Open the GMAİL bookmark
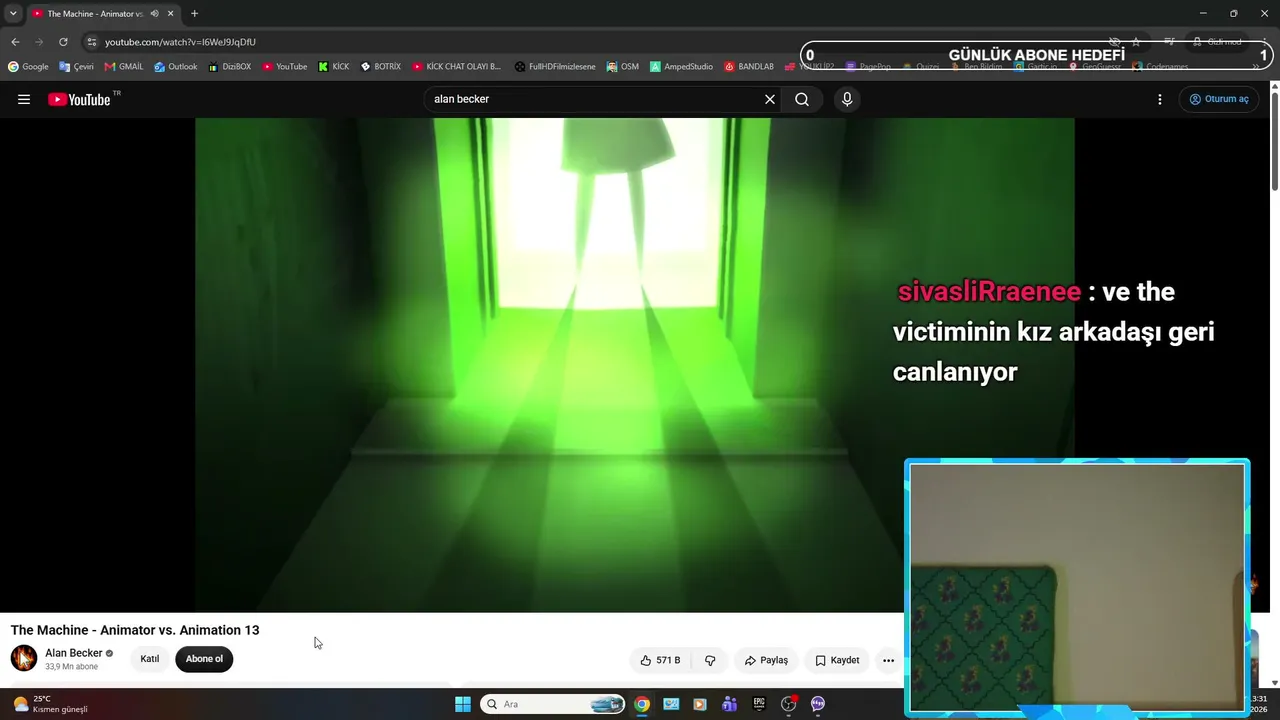1280x720 pixels. 124,67
